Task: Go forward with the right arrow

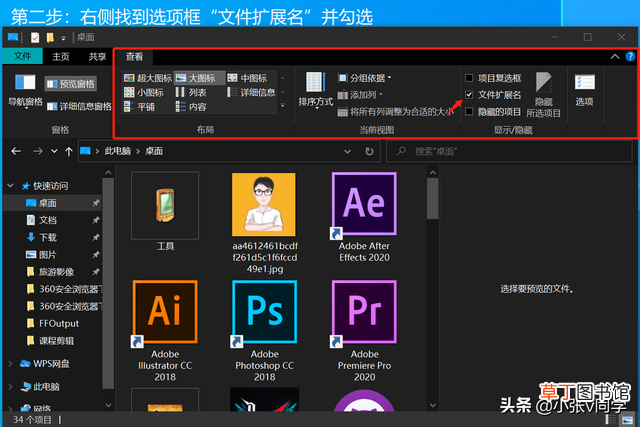Action: coord(38,151)
